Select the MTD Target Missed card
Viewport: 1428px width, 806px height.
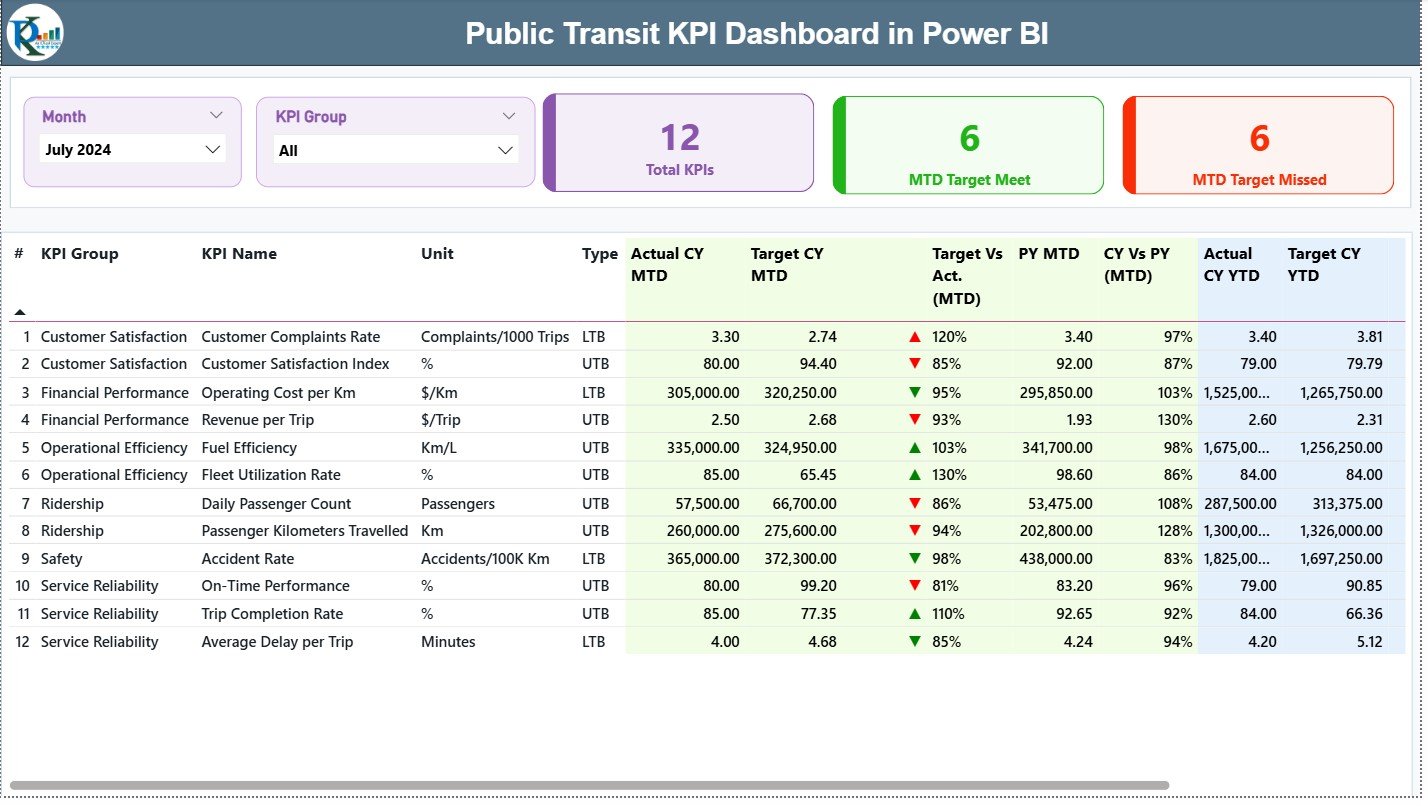click(x=1258, y=143)
